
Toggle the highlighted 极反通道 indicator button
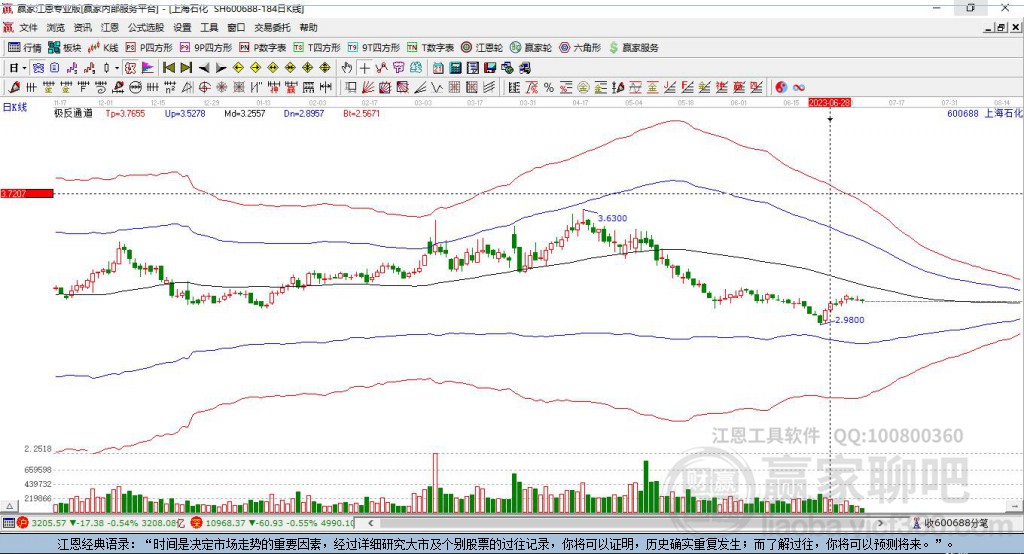click(x=131, y=68)
